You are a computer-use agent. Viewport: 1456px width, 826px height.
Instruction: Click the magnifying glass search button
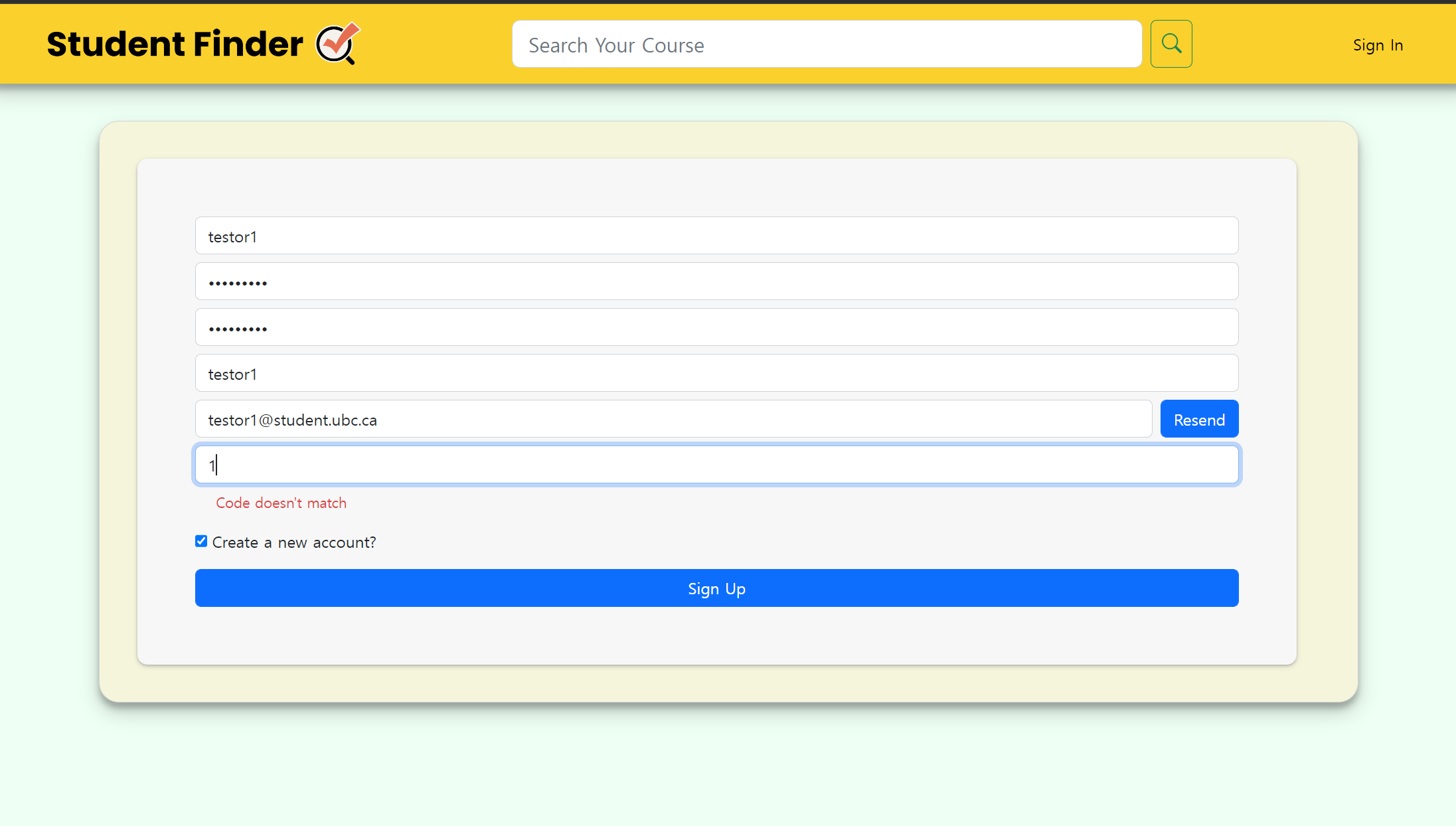coord(1171,44)
